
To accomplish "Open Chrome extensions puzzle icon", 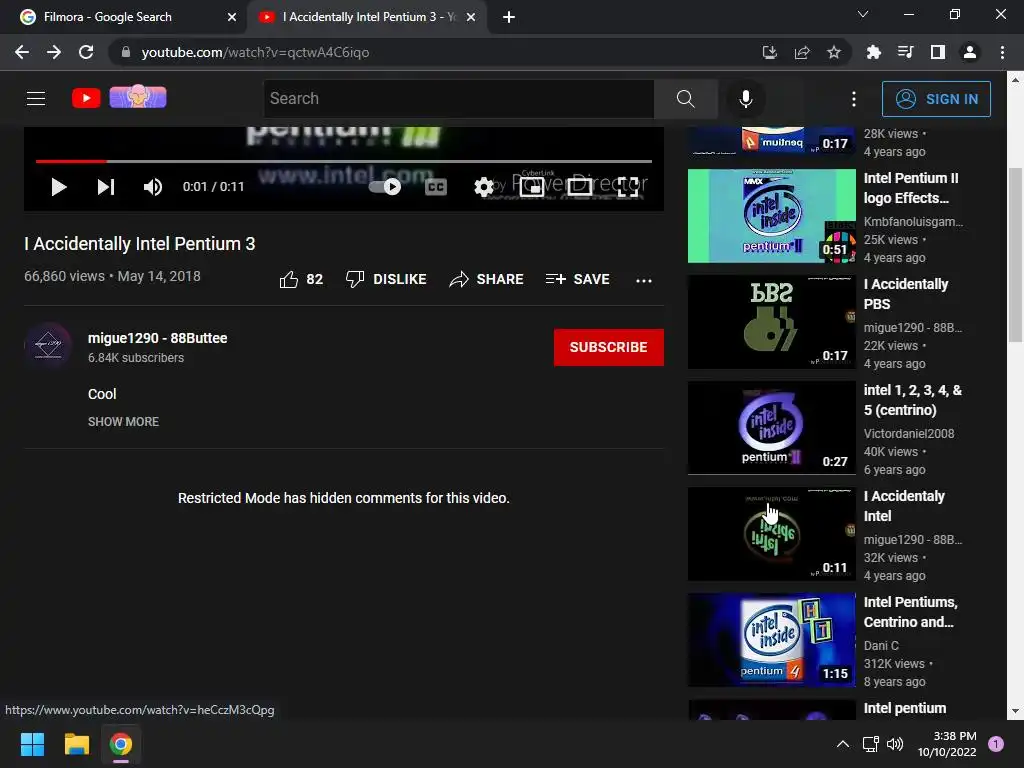I will (x=873, y=52).
